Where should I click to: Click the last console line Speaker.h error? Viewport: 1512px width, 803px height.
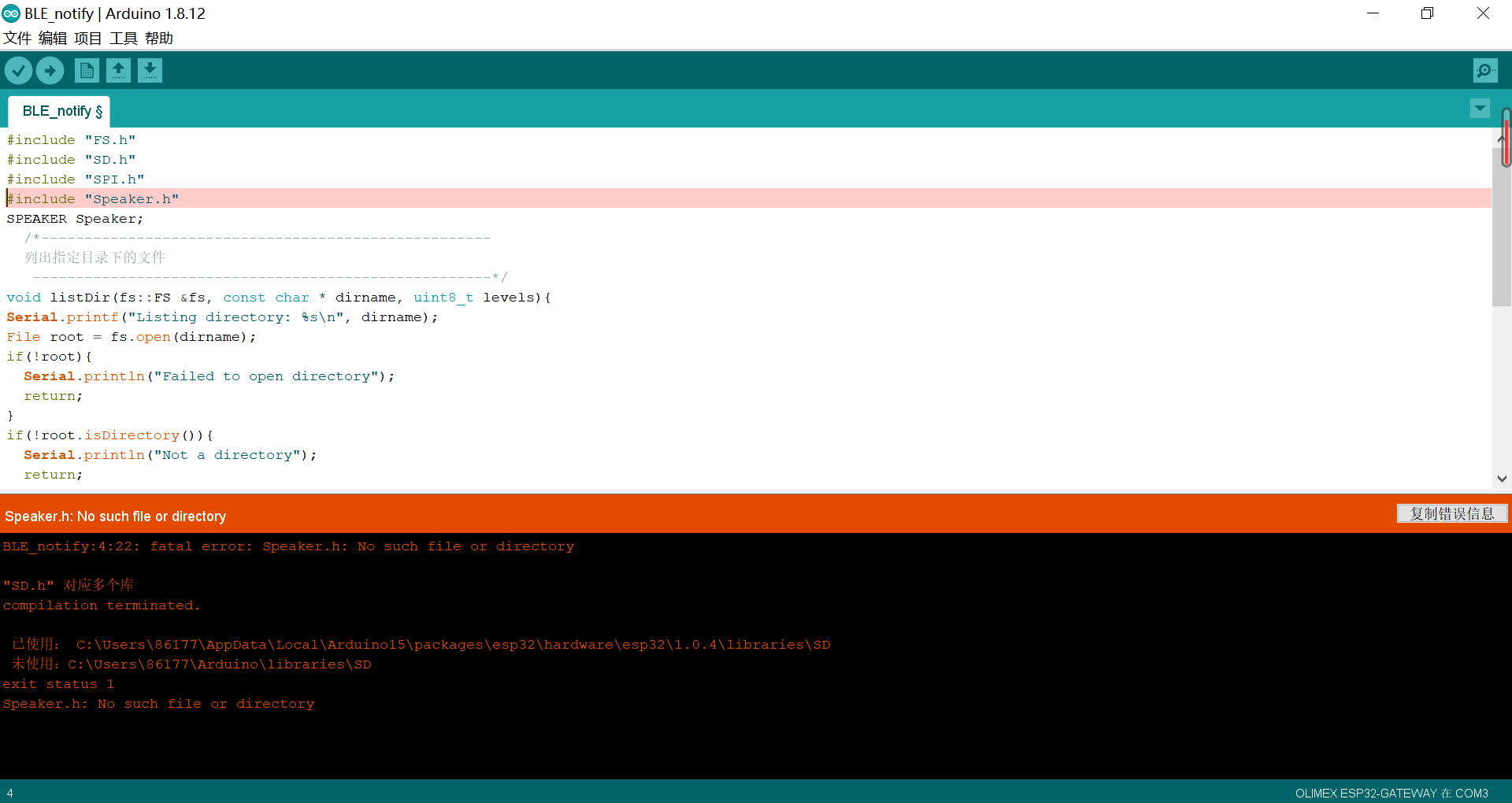[158, 704]
